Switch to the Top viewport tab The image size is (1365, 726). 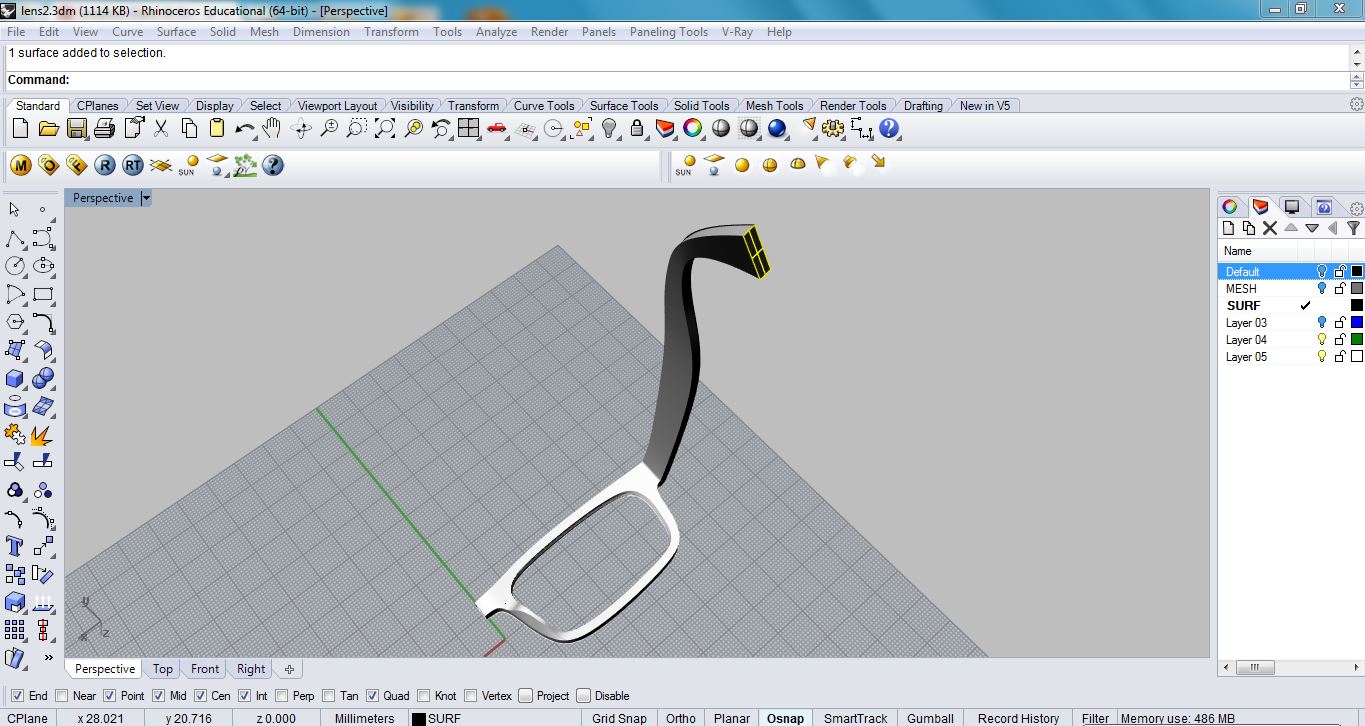[x=162, y=669]
